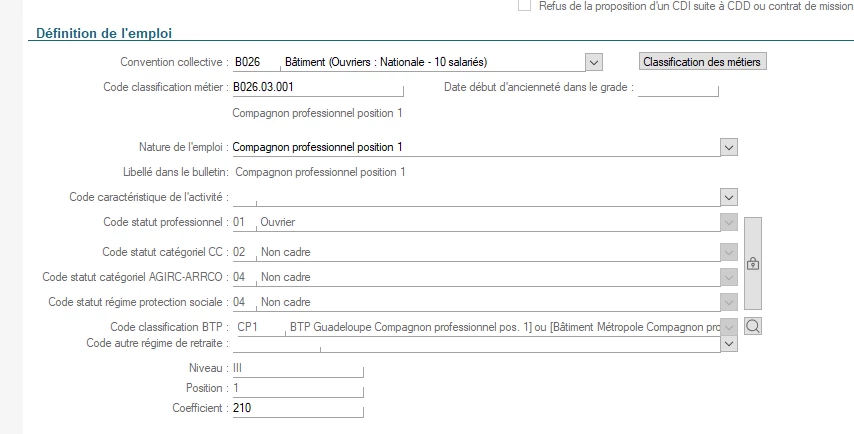
Task: Tick the Refus de la proposition d'un CDI checkbox
Action: pos(524,6)
